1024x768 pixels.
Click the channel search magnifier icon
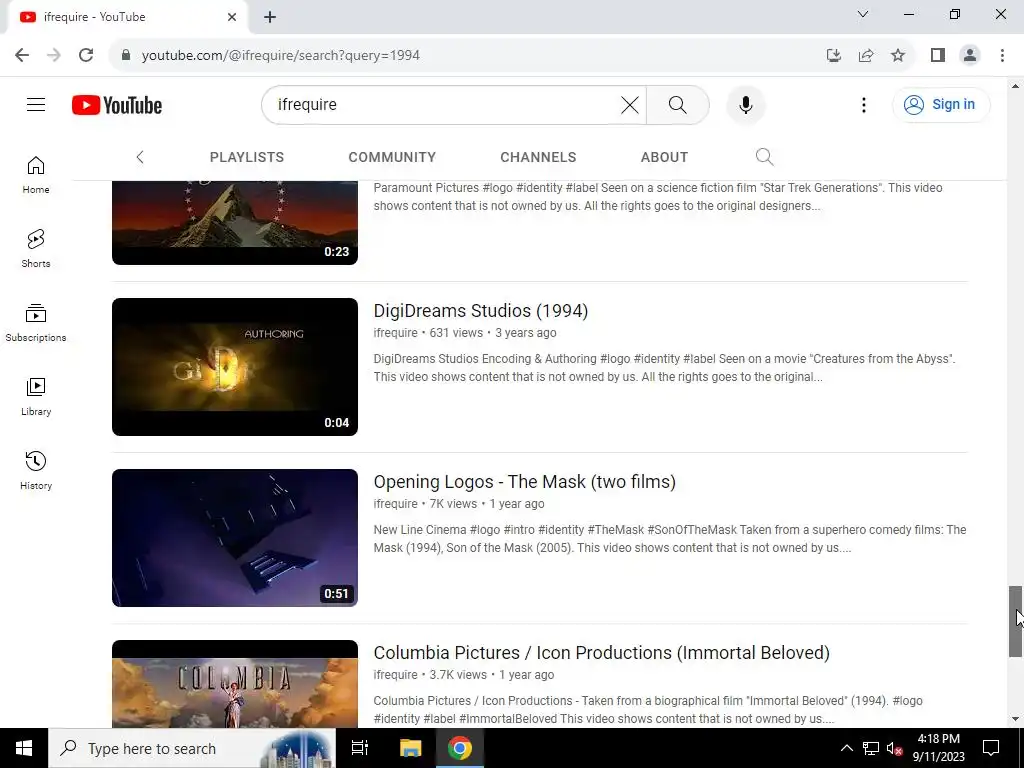pyautogui.click(x=764, y=157)
